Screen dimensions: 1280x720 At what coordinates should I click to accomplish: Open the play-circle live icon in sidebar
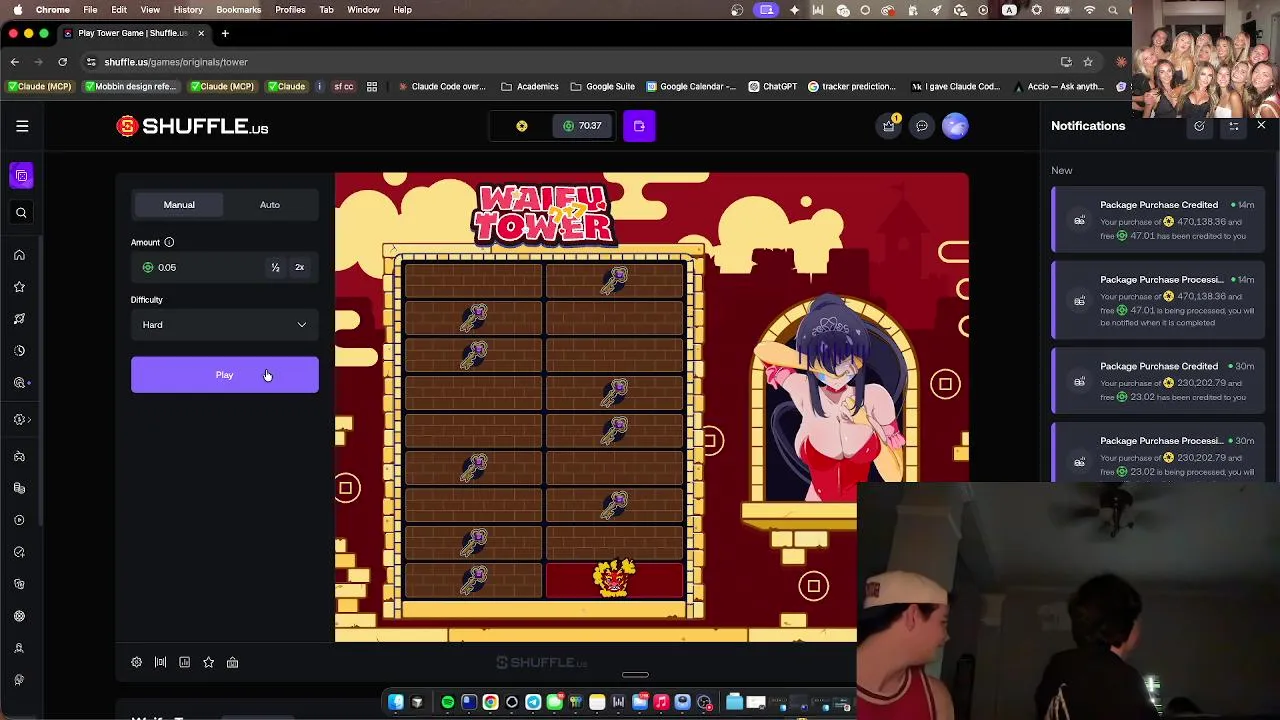click(x=19, y=520)
